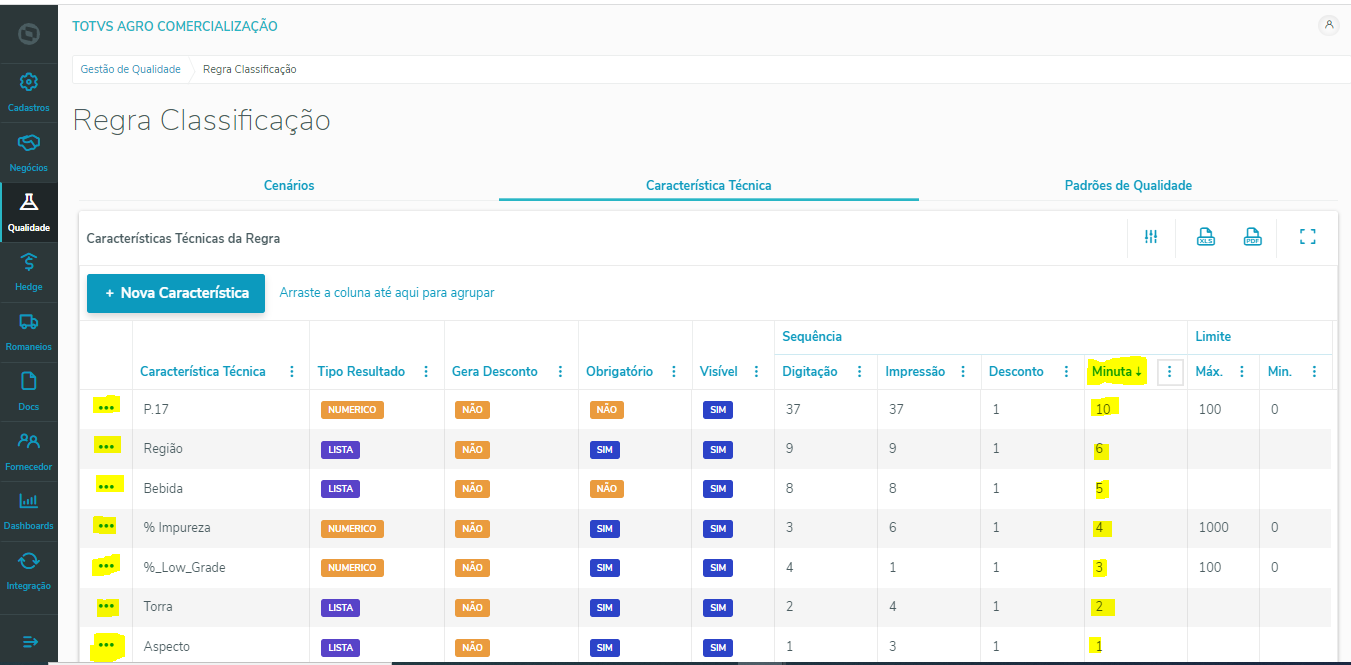Open Característica Técnica column menu

click(x=292, y=372)
